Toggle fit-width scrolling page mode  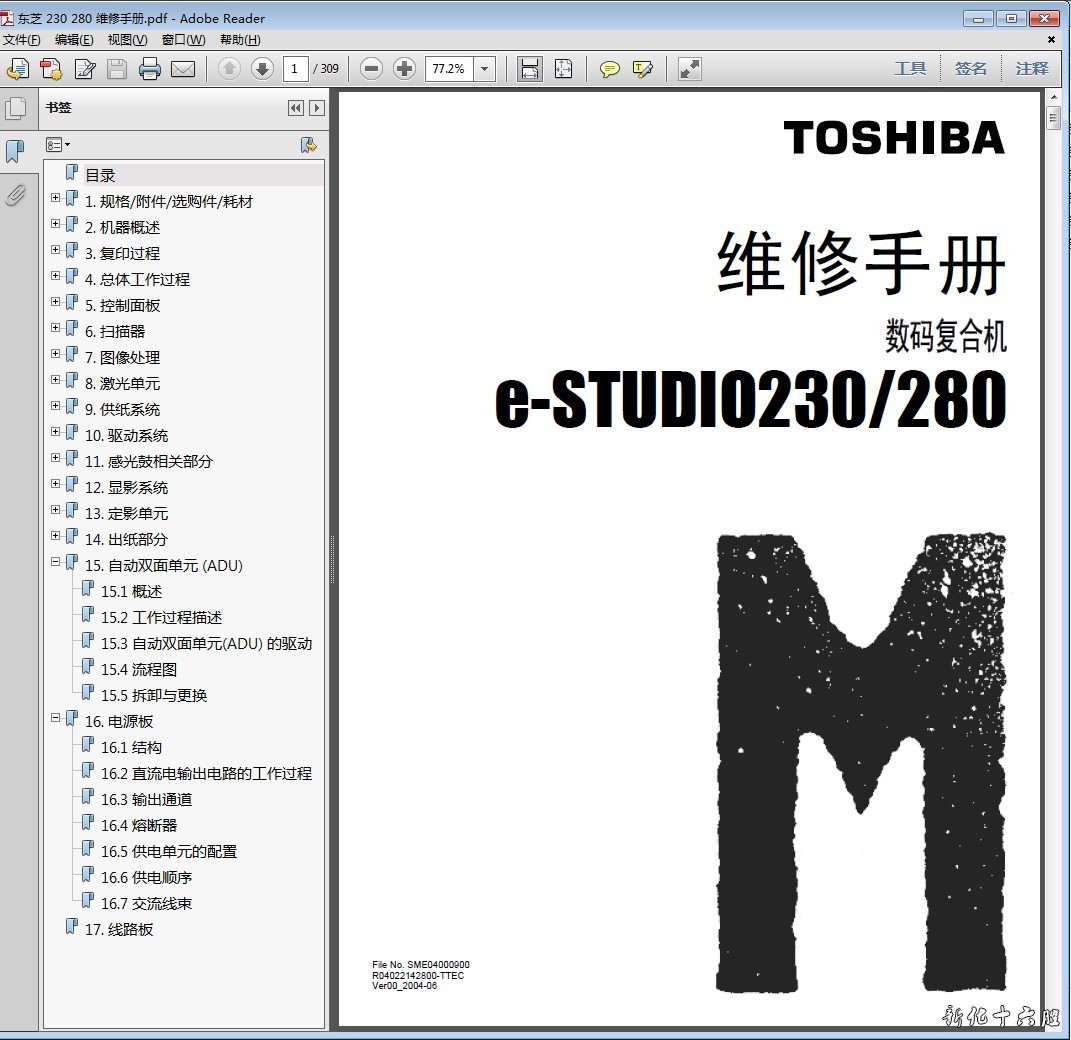(x=529, y=69)
